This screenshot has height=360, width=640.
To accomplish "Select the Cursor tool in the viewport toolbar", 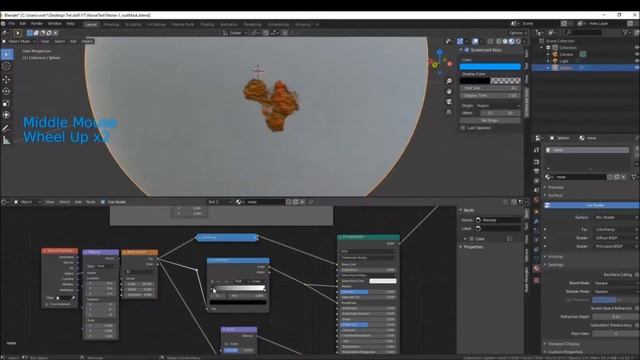I will point(7,66).
